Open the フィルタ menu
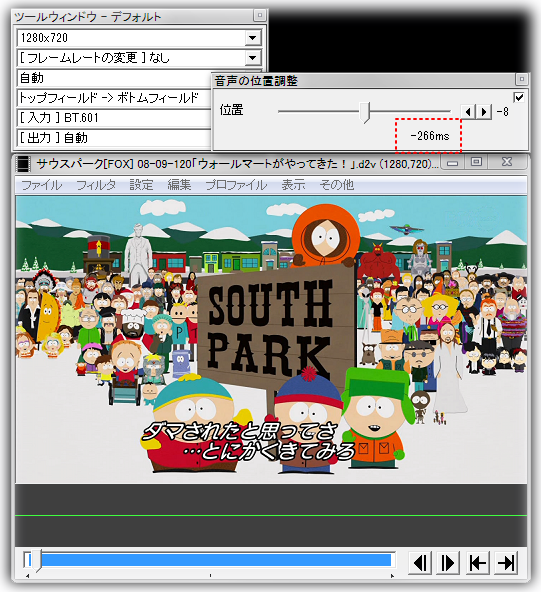Viewport: 541px width, 592px height. coord(96,185)
